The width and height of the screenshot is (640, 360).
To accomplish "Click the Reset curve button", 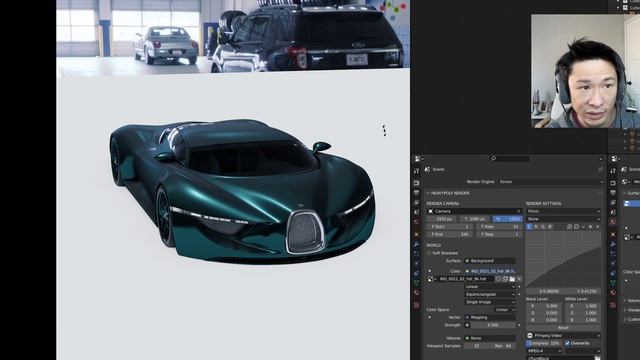I will pos(563,328).
